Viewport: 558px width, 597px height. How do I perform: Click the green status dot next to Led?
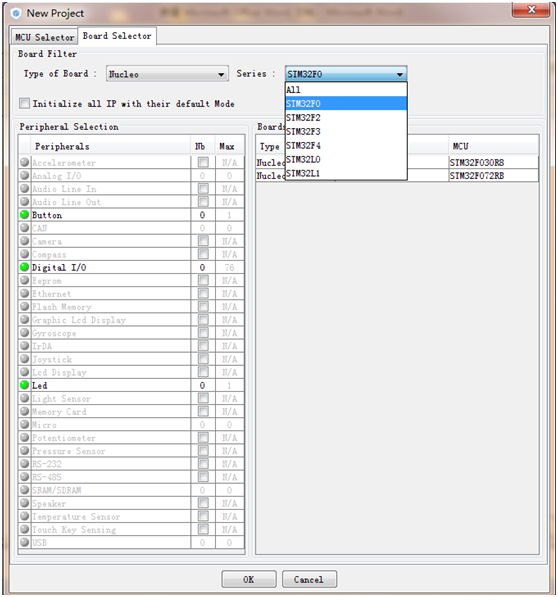click(x=24, y=385)
